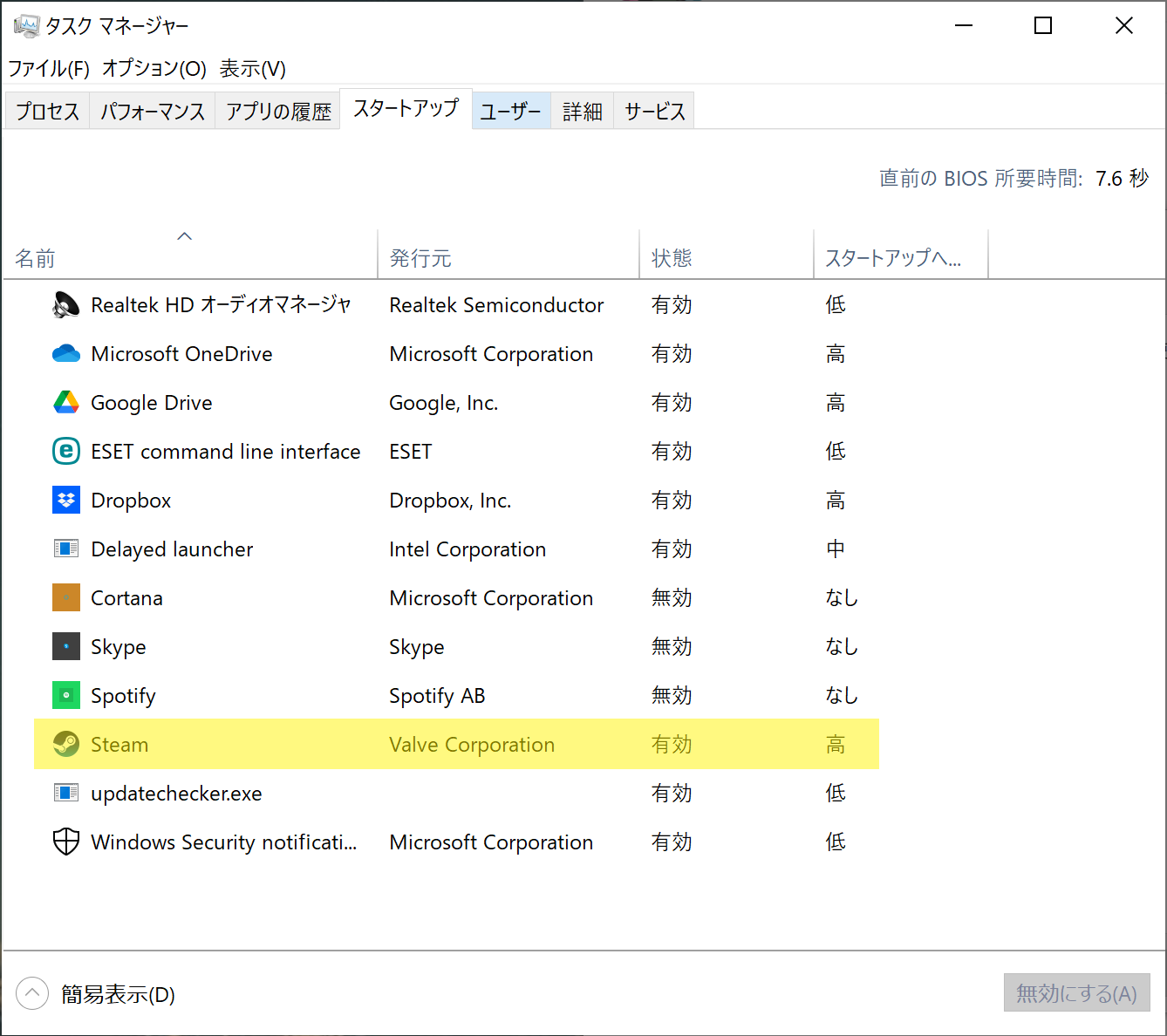The width and height of the screenshot is (1167, 1036).
Task: Switch to the アプリの履歴 tab
Action: coord(278,112)
